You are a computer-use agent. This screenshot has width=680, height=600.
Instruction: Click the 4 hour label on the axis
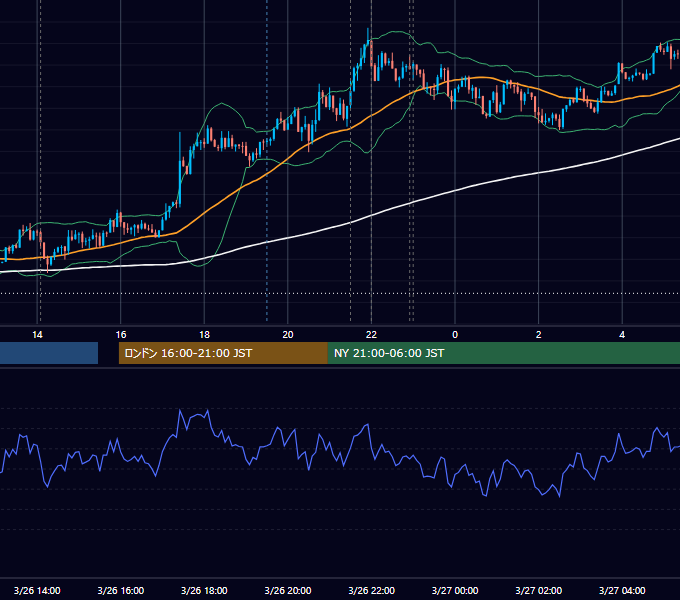(x=622, y=335)
